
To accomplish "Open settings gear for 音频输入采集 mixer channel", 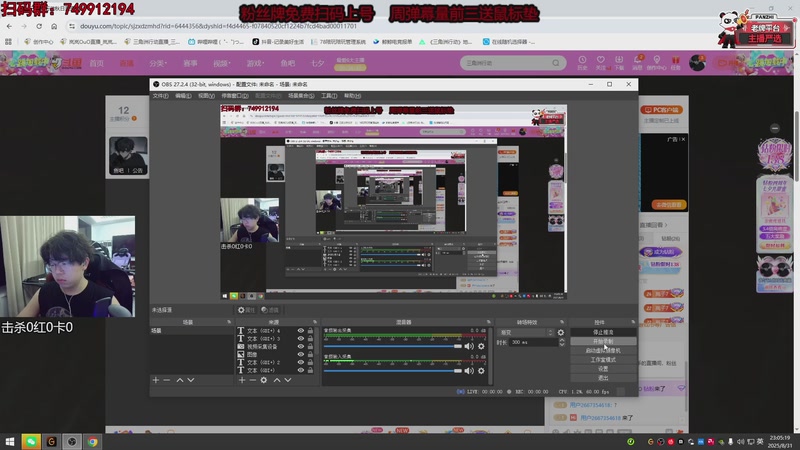I will point(481,371).
